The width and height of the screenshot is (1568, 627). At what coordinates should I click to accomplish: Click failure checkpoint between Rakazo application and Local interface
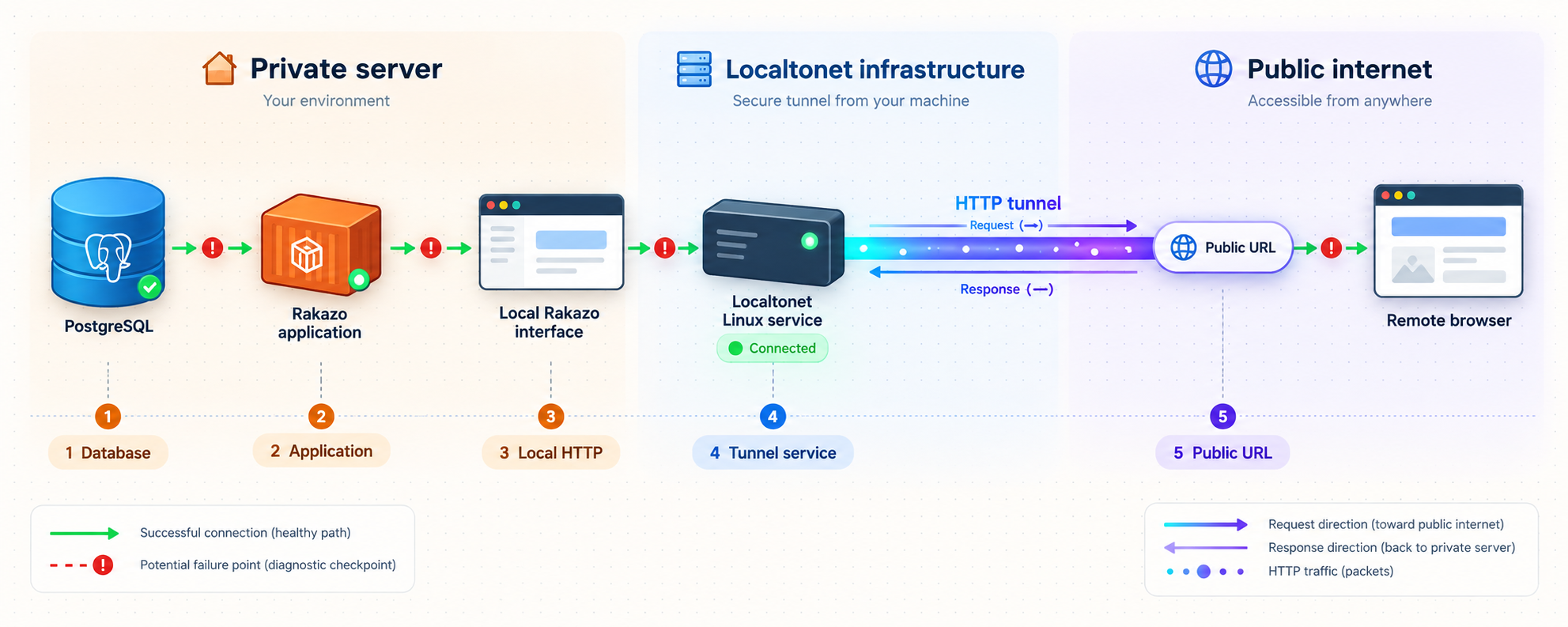(x=431, y=248)
